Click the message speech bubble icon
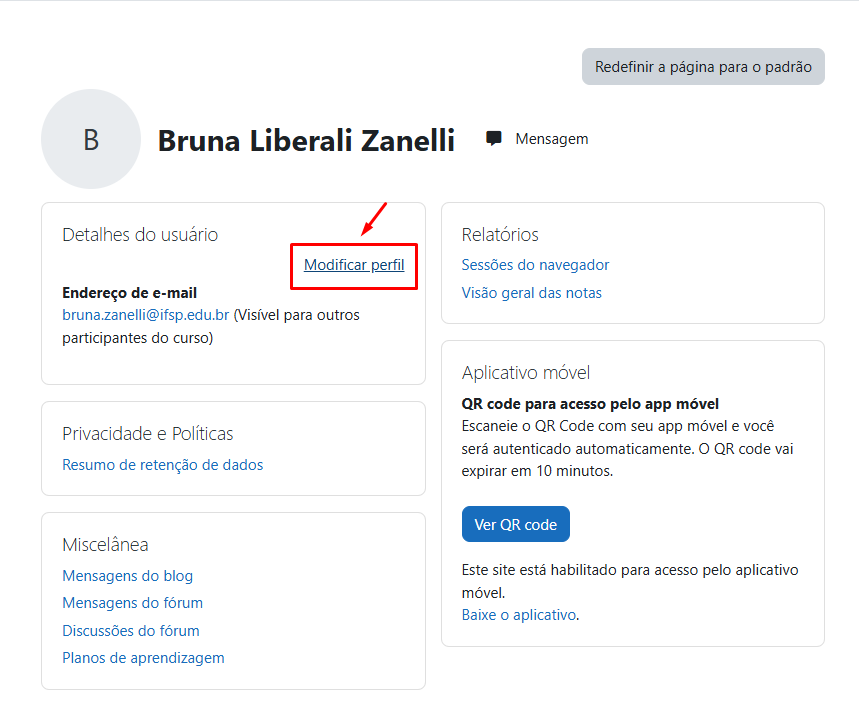 [494, 139]
